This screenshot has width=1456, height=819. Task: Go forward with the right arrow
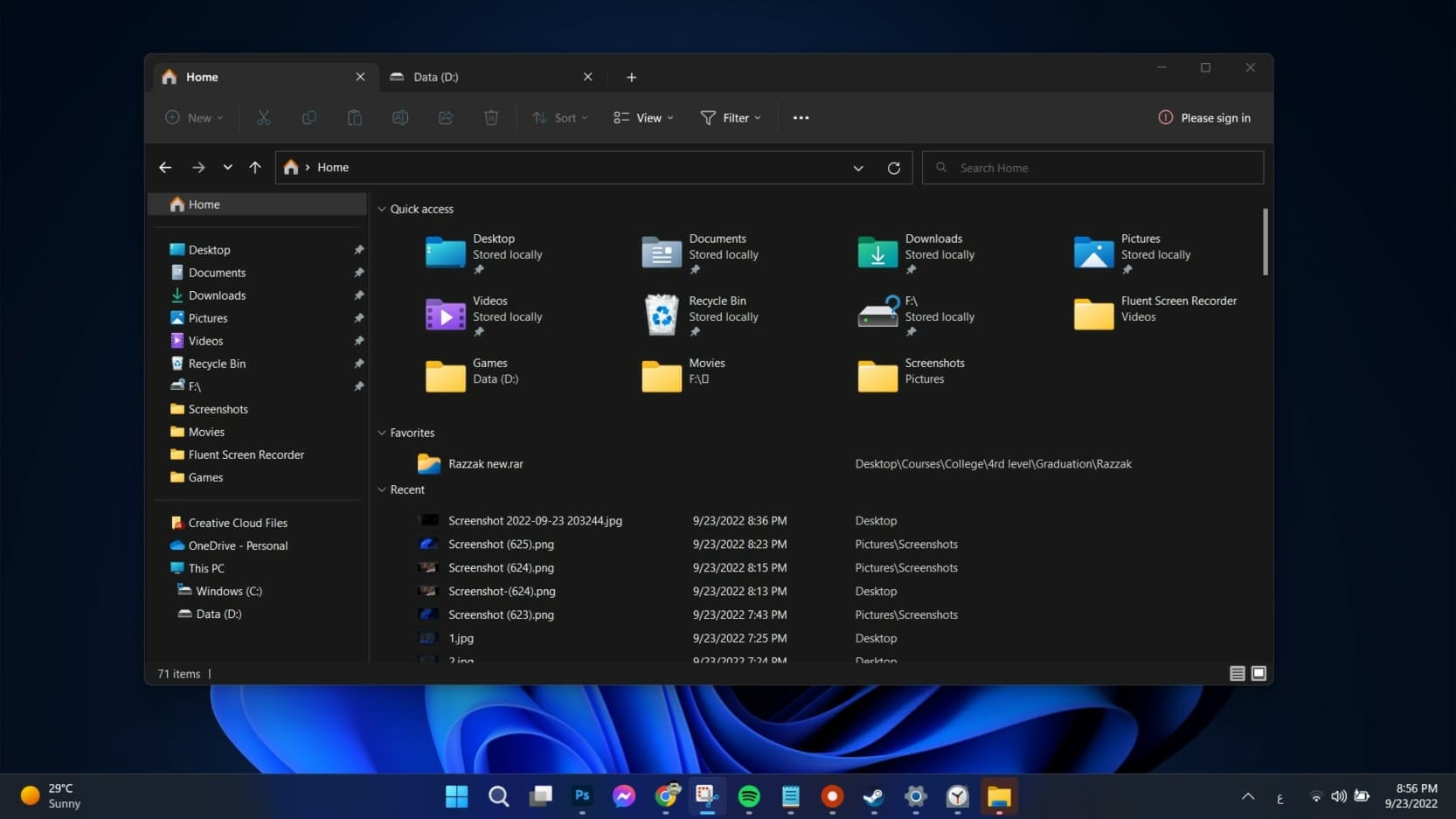tap(198, 168)
